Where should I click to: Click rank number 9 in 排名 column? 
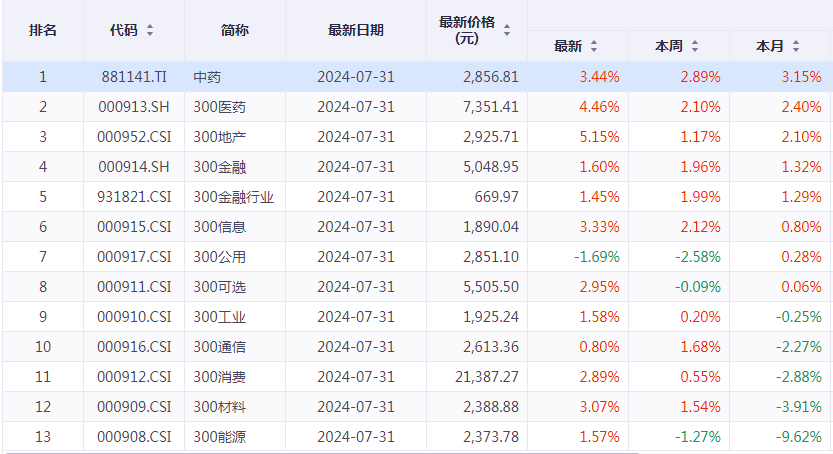click(43, 317)
